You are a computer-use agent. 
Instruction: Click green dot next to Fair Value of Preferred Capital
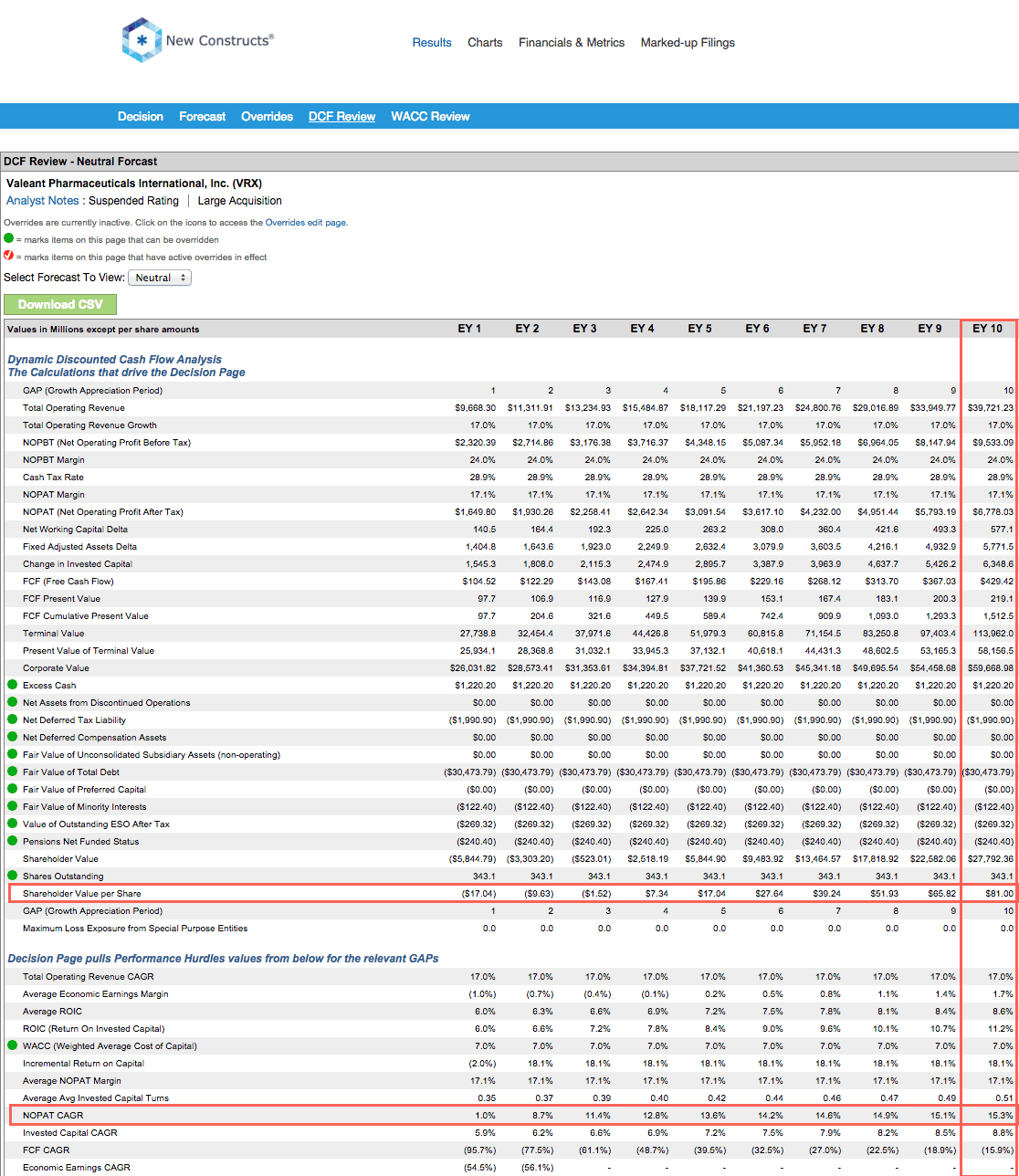(12, 789)
